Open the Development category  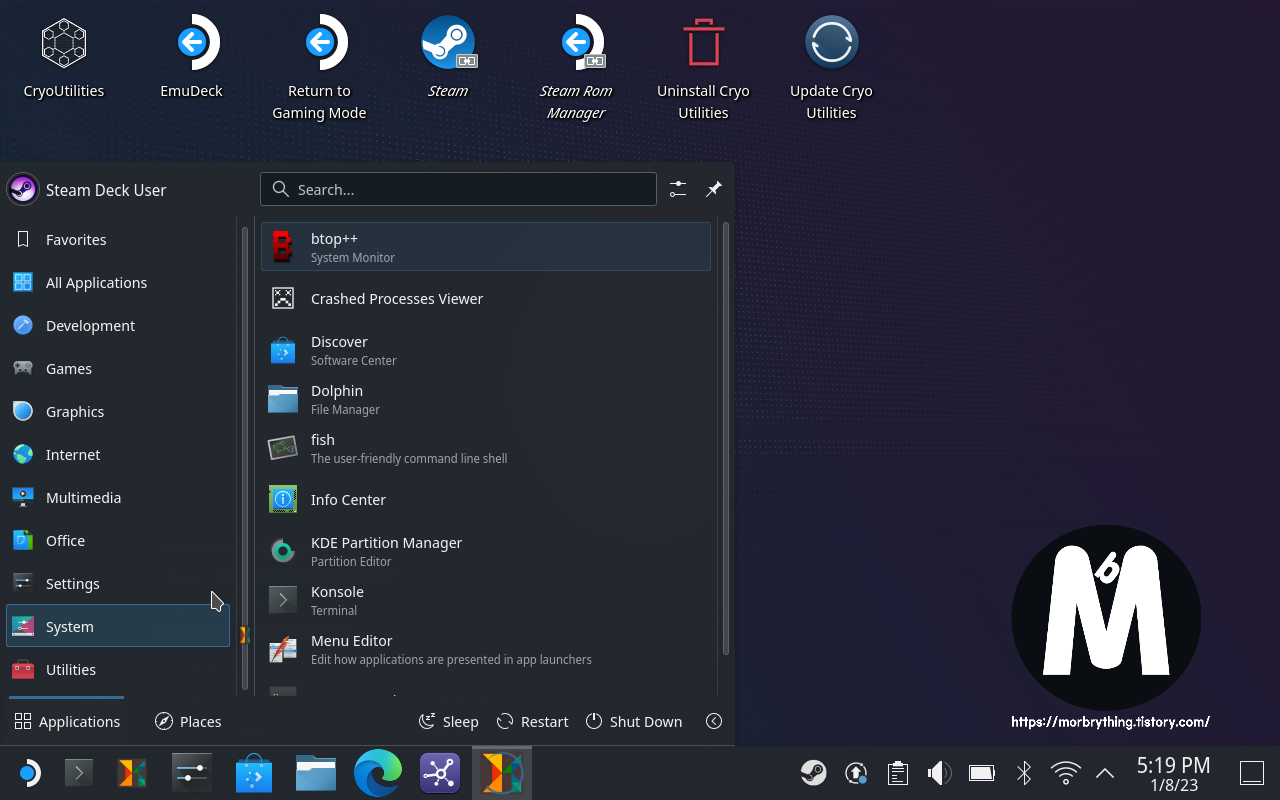pos(118,326)
